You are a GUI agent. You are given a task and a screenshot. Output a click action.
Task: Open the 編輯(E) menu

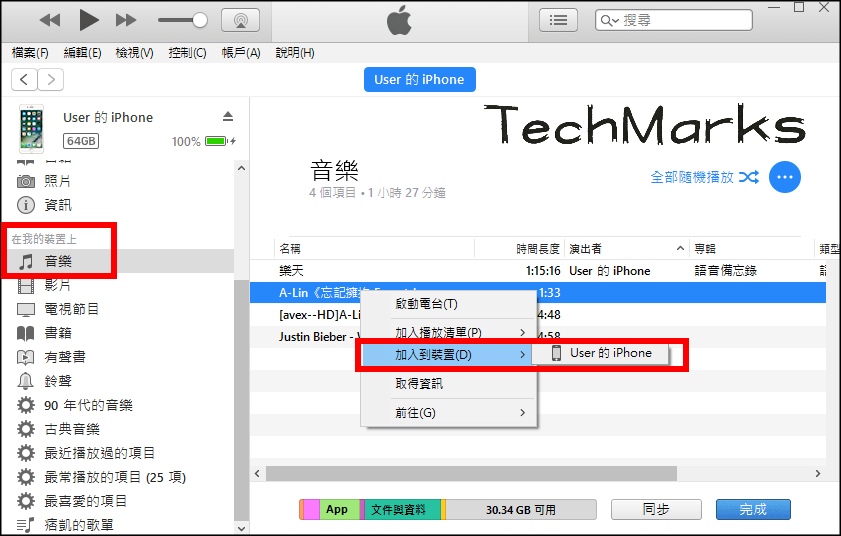point(82,53)
